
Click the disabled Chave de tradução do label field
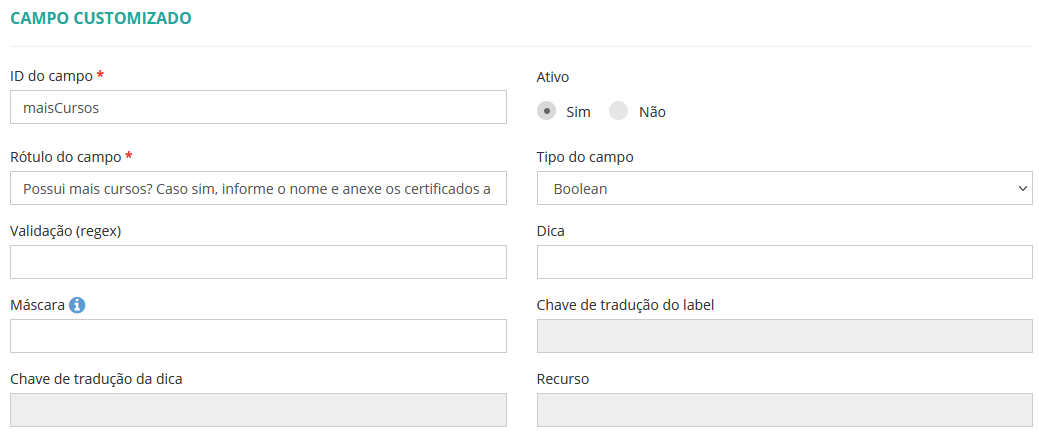point(784,336)
